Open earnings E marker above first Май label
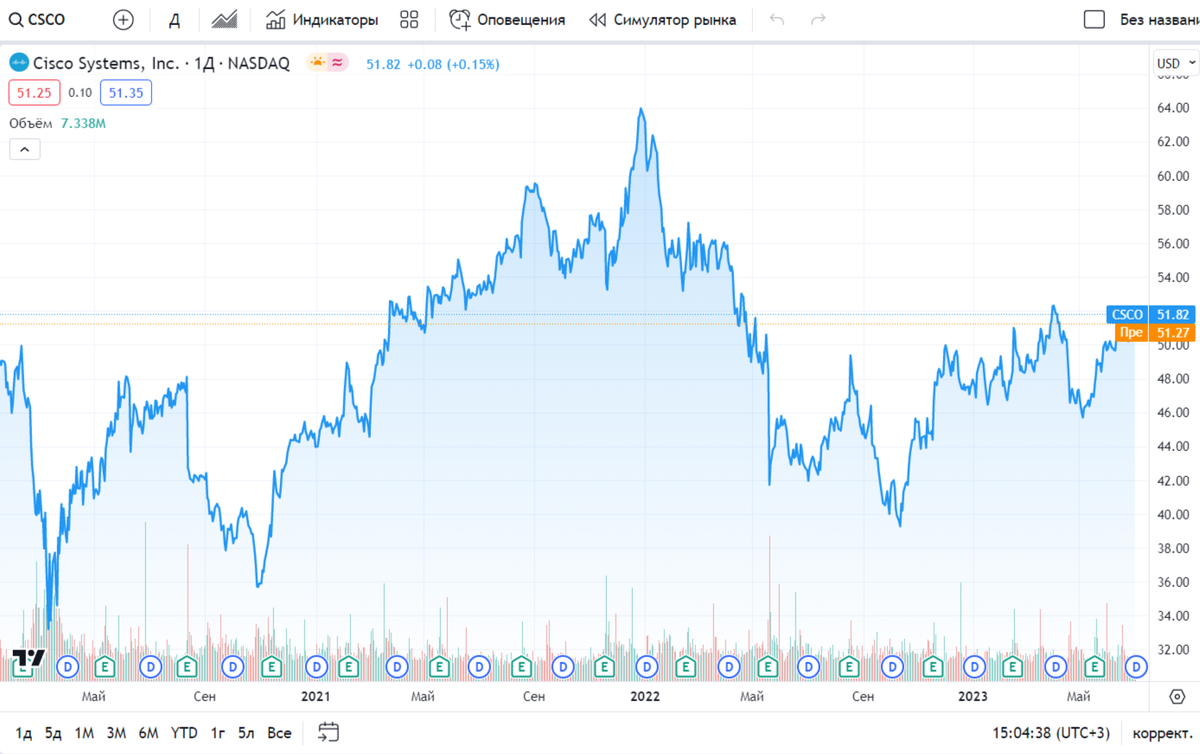The image size is (1200, 754). tap(105, 665)
